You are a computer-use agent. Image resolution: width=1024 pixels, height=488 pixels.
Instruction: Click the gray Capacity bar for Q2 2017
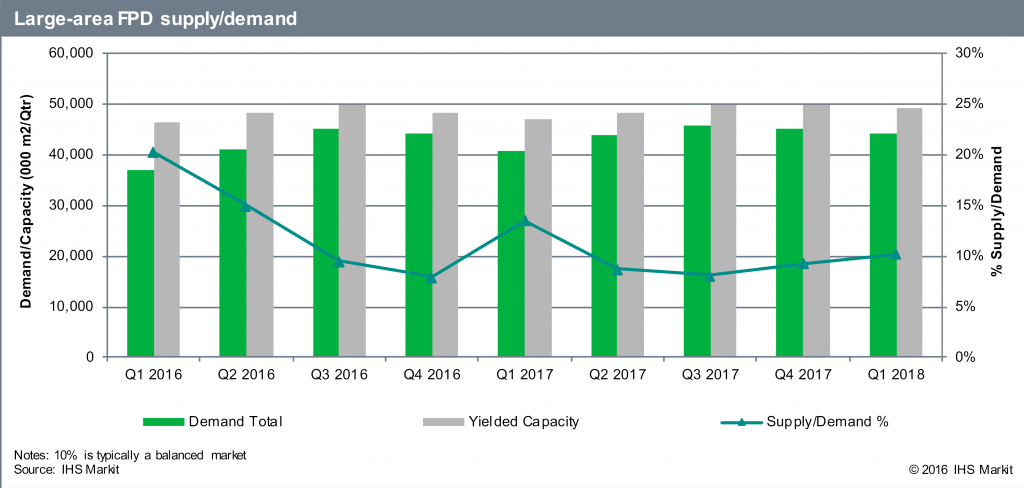click(630, 236)
